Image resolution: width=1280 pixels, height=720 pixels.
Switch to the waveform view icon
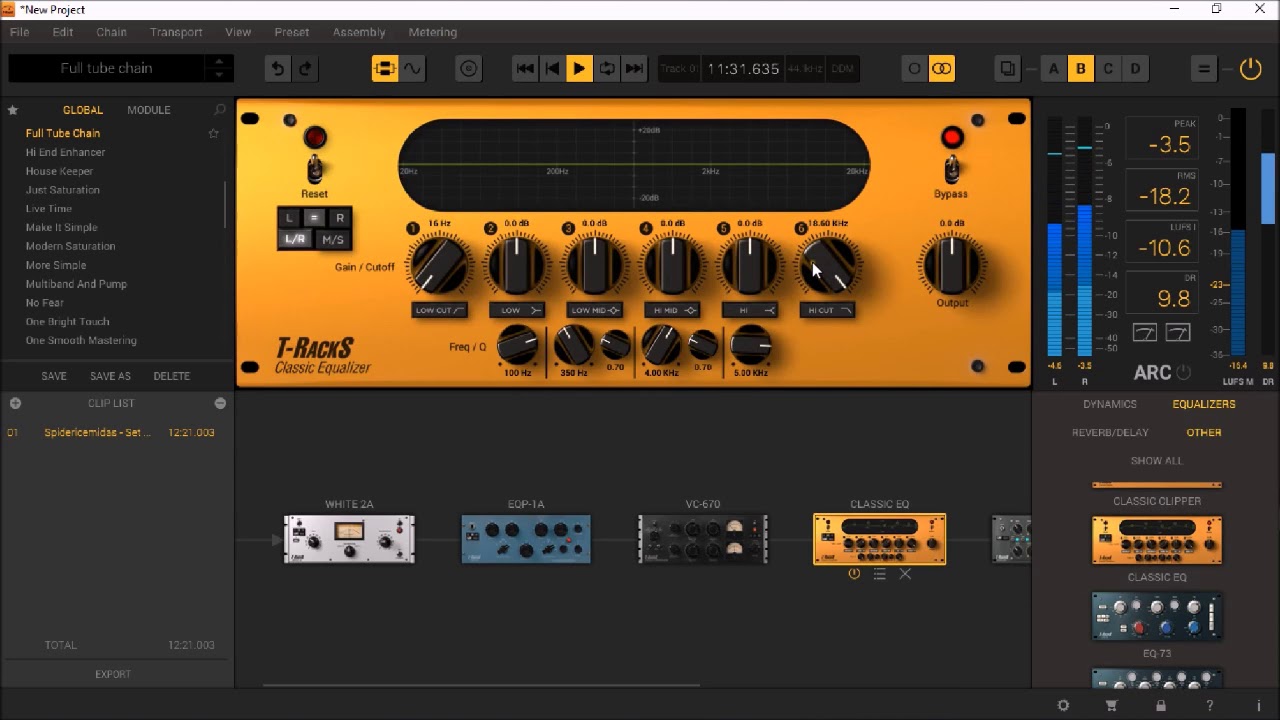click(412, 68)
